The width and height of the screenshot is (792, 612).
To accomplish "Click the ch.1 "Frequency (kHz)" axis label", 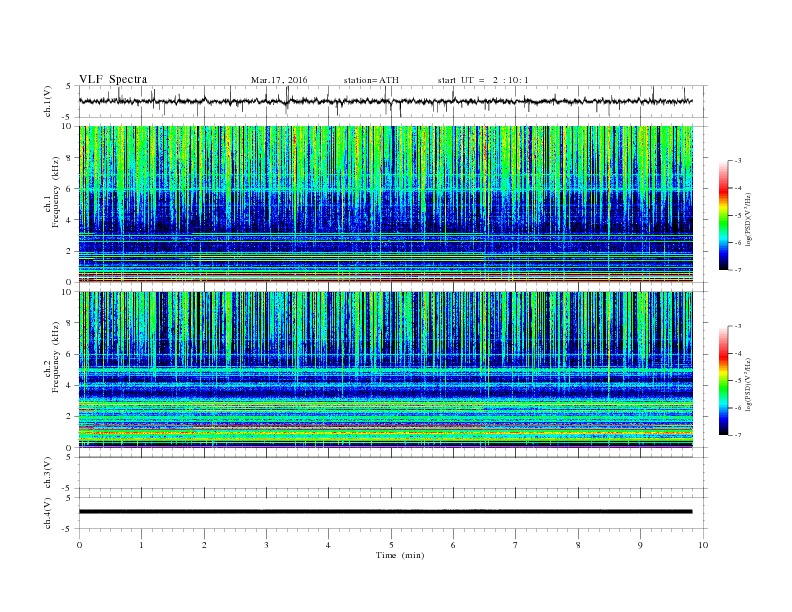I will coord(56,192).
